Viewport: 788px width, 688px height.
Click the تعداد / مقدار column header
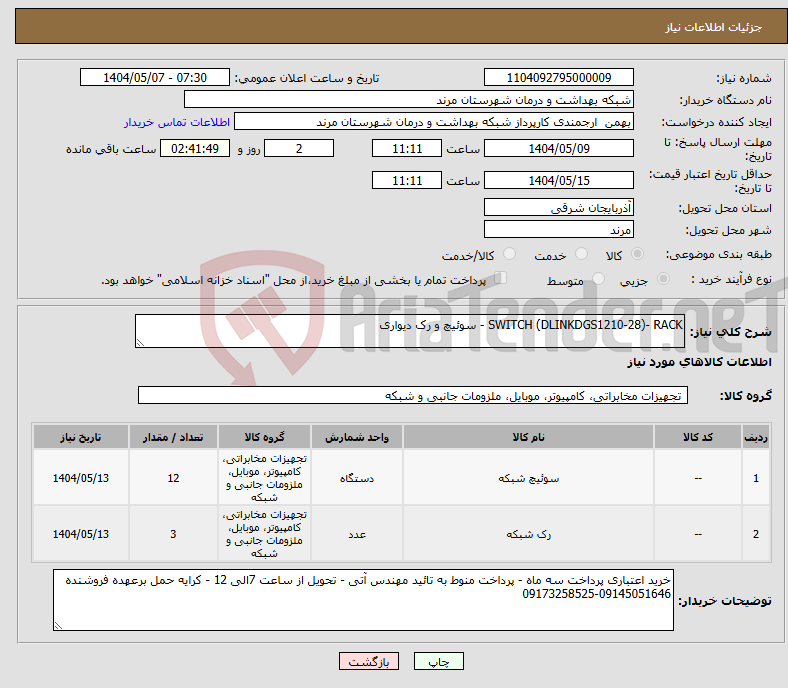(x=173, y=437)
